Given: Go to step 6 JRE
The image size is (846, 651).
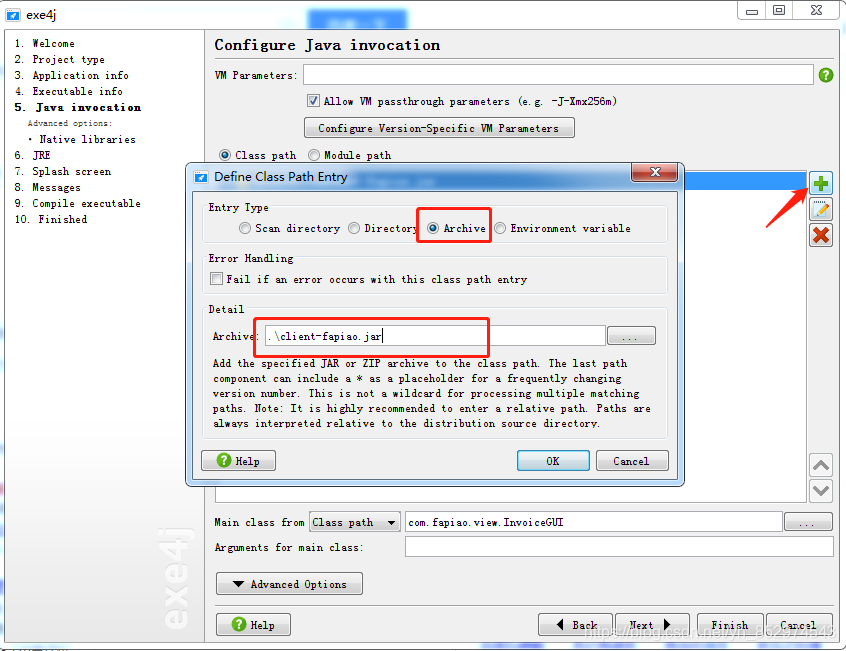Looking at the screenshot, I should point(32,155).
